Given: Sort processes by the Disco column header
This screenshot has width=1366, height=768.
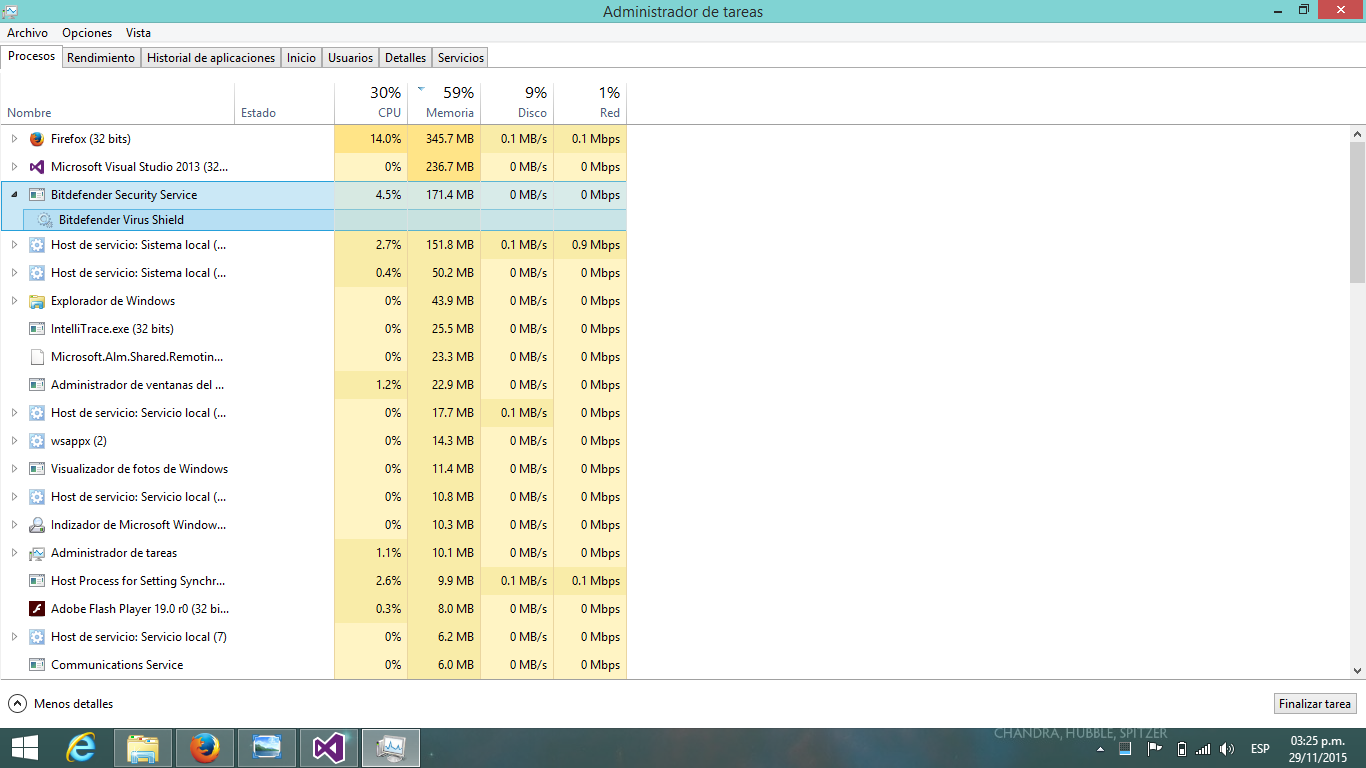Looking at the screenshot, I should (x=517, y=103).
